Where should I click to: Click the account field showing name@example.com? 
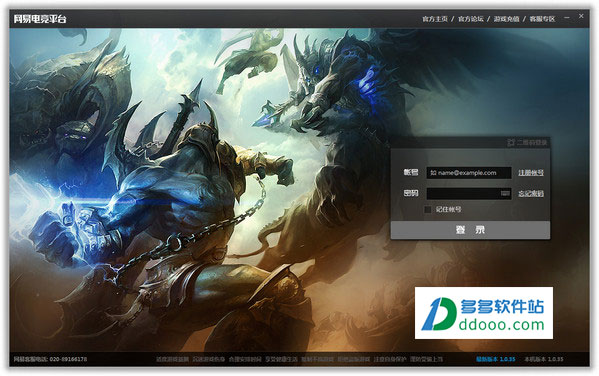point(469,173)
